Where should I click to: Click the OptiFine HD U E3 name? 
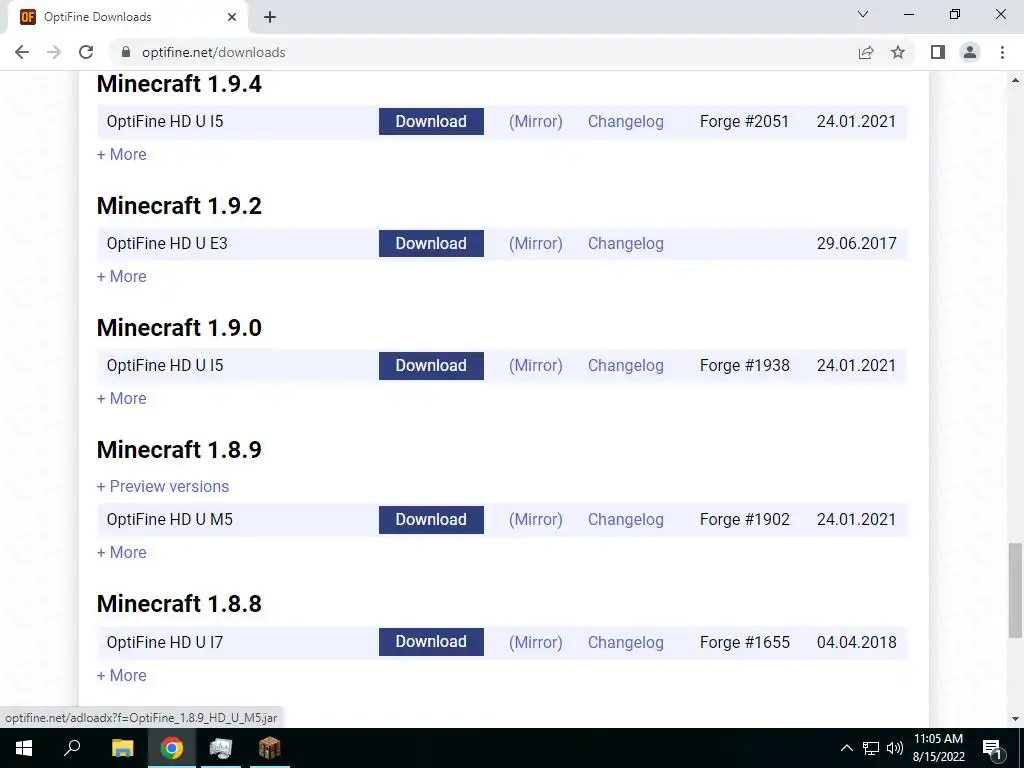coord(167,244)
